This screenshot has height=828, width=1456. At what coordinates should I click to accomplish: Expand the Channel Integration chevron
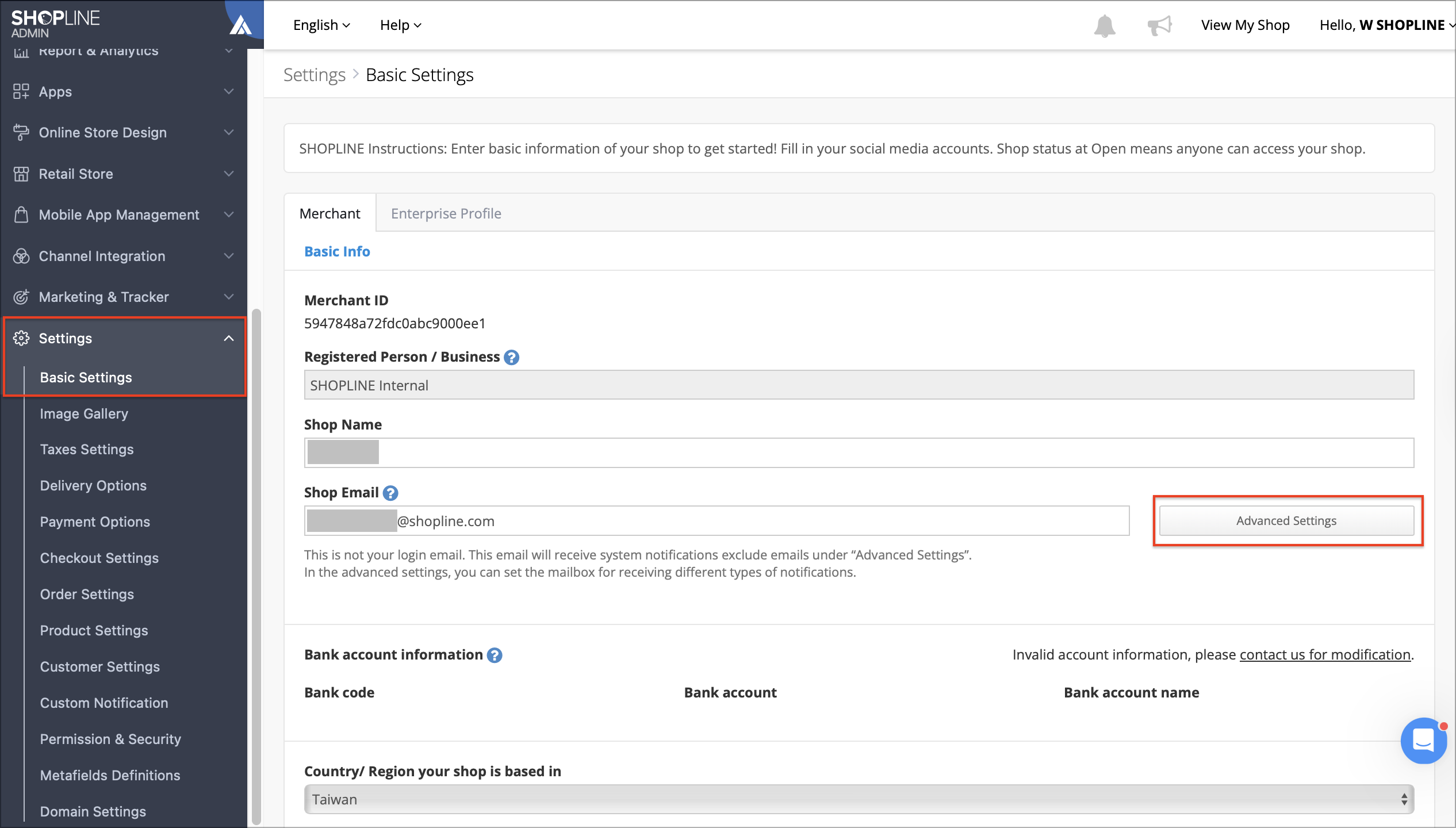coord(229,256)
